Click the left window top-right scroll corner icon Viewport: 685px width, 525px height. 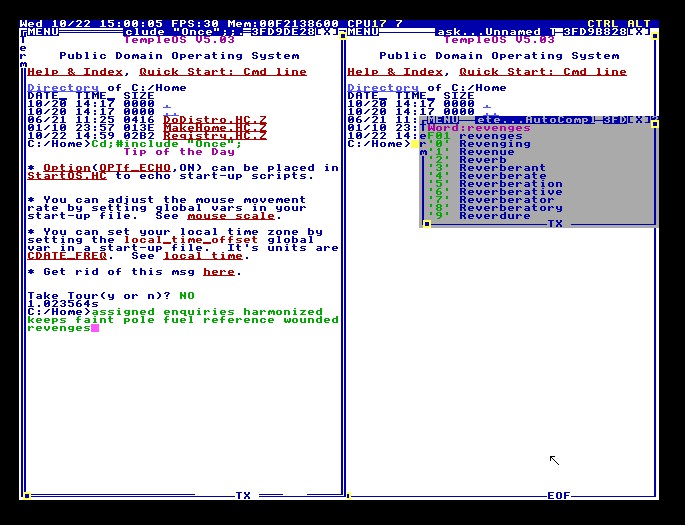coord(343,36)
